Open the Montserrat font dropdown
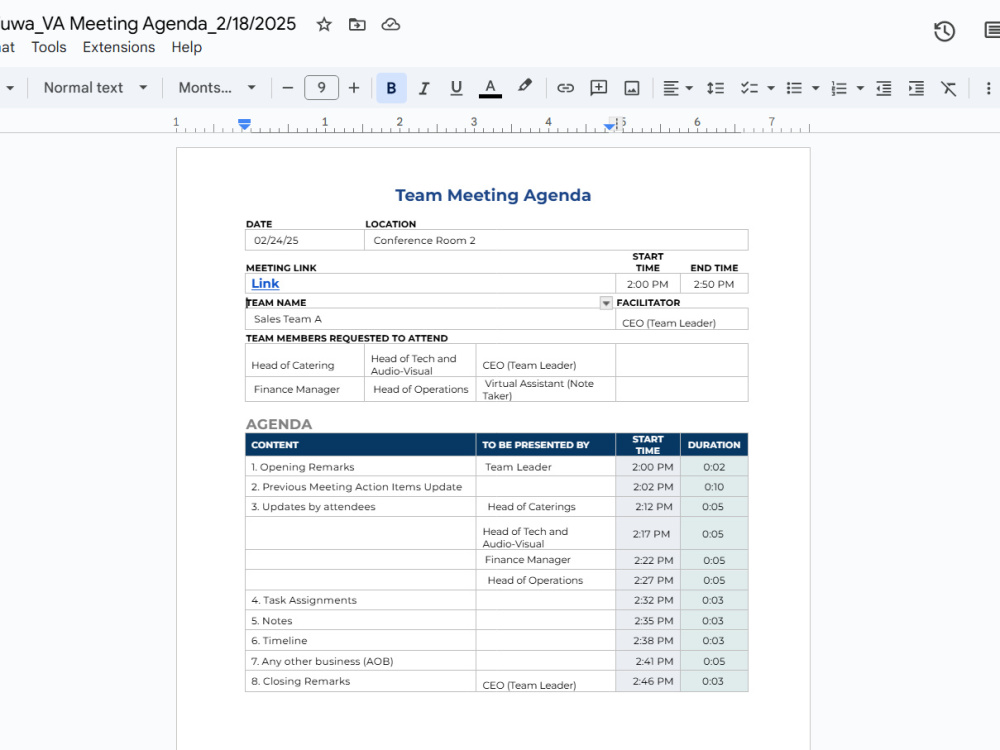The image size is (1000, 750). click(217, 88)
